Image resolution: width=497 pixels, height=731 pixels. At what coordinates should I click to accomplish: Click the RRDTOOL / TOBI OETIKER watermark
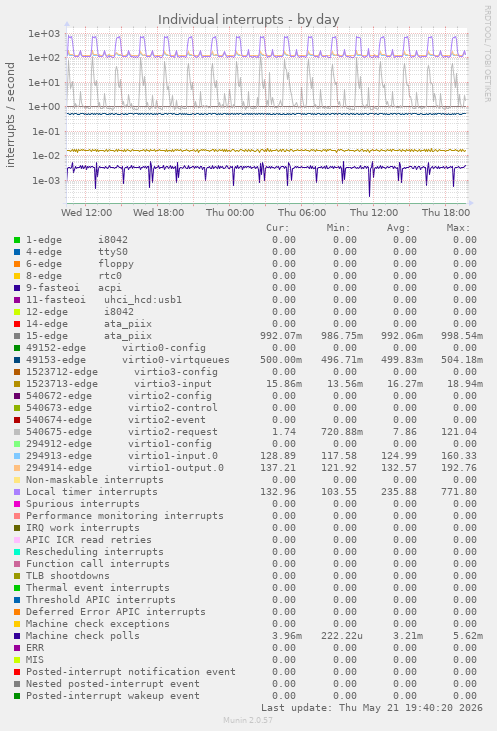487,54
